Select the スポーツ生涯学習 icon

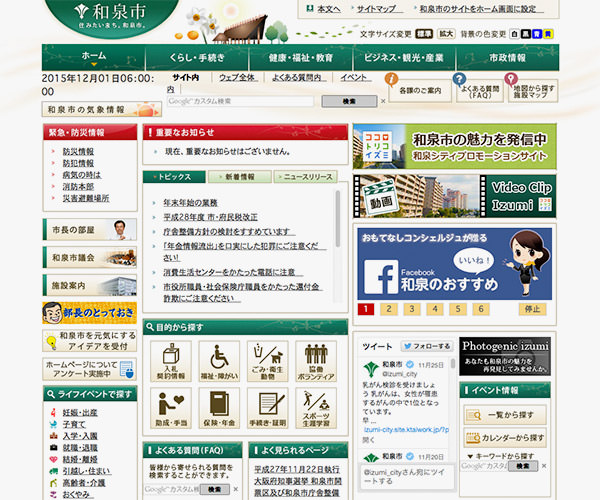pyautogui.click(x=315, y=409)
